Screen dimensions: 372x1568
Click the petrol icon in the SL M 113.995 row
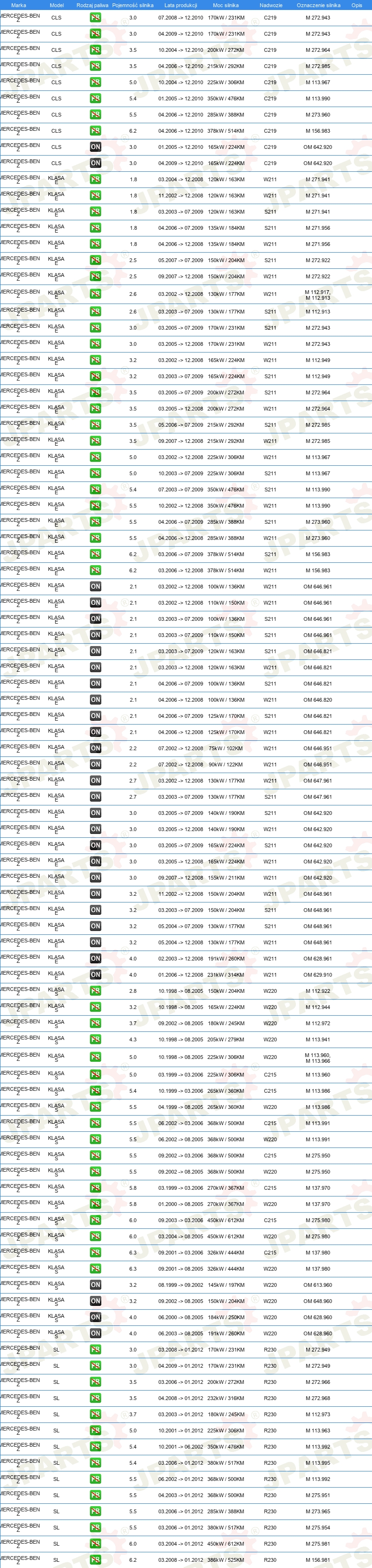pos(96,1463)
